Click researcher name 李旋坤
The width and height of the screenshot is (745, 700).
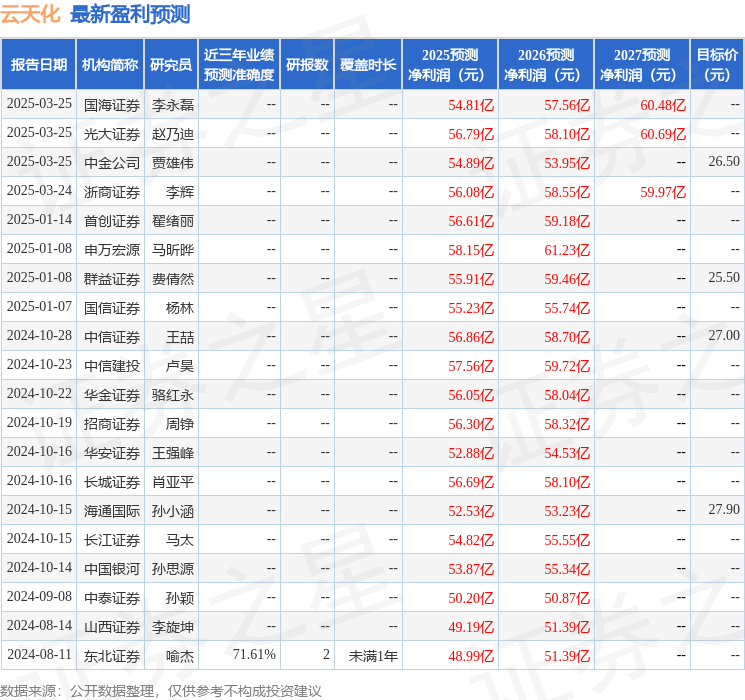[172, 626]
